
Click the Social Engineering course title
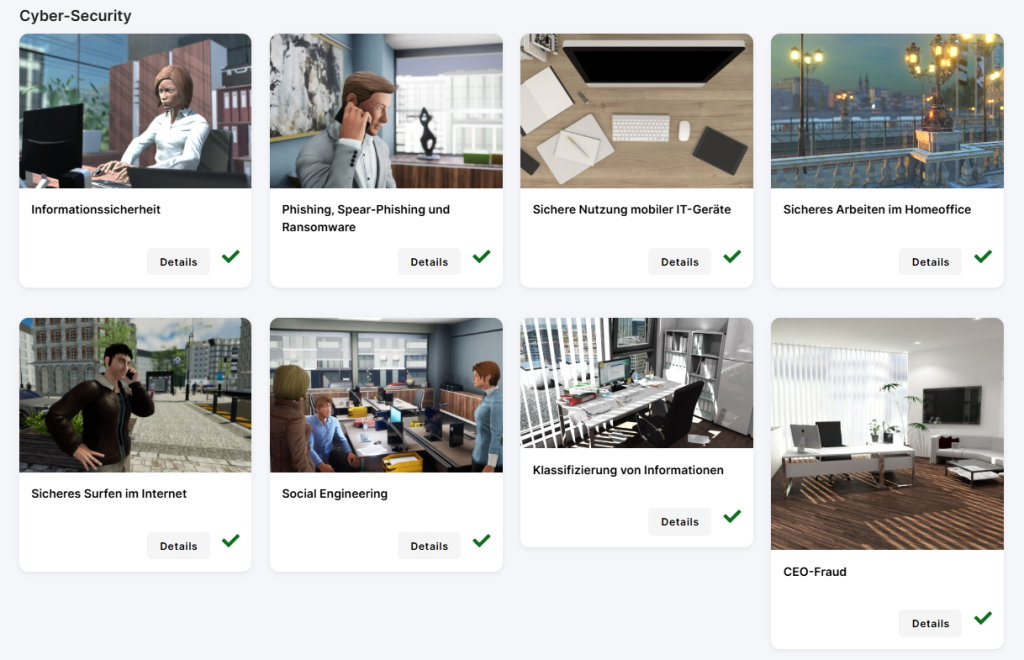tap(334, 494)
